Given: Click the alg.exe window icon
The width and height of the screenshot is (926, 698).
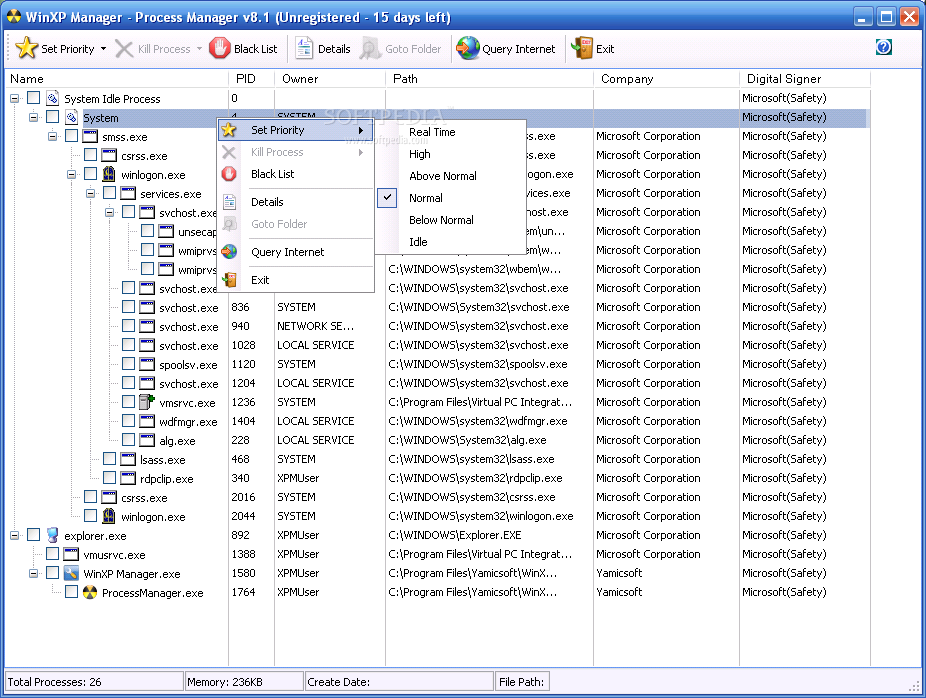Looking at the screenshot, I should (147, 440).
